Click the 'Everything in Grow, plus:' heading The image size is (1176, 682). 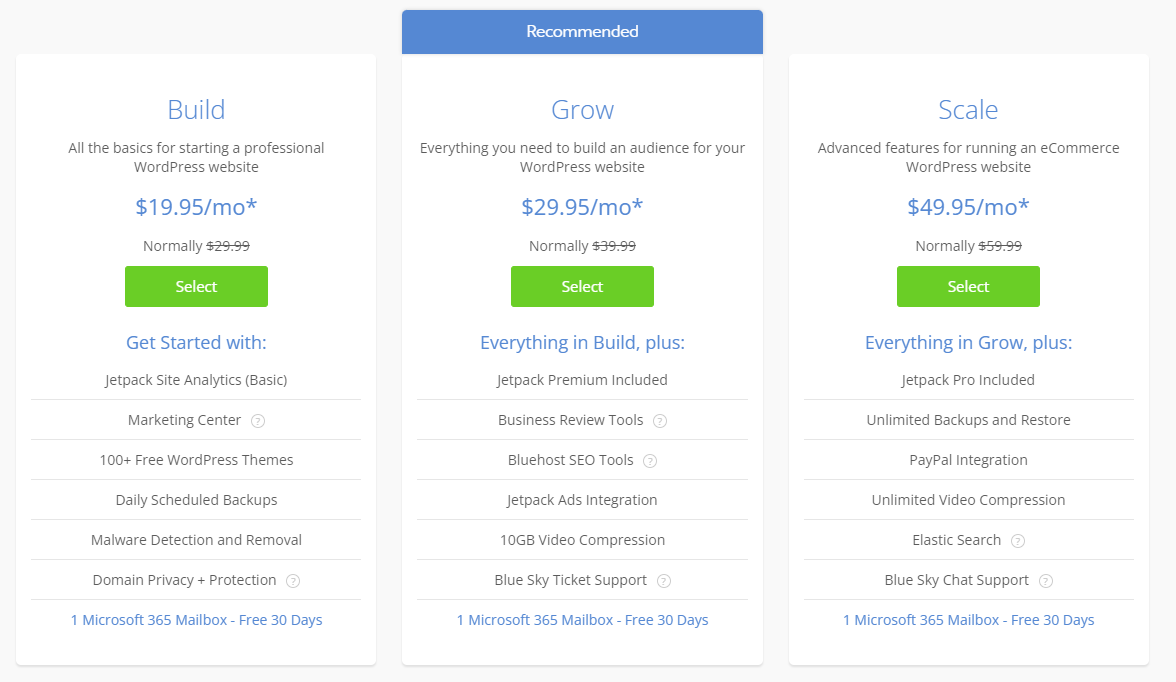click(x=968, y=343)
